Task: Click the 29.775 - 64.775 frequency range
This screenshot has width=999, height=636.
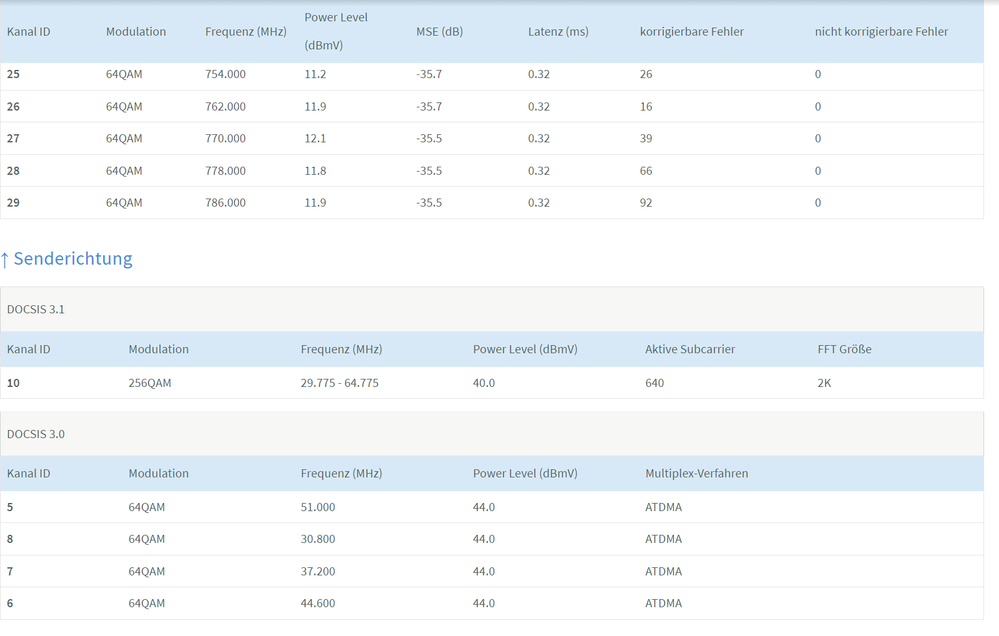Action: point(339,383)
